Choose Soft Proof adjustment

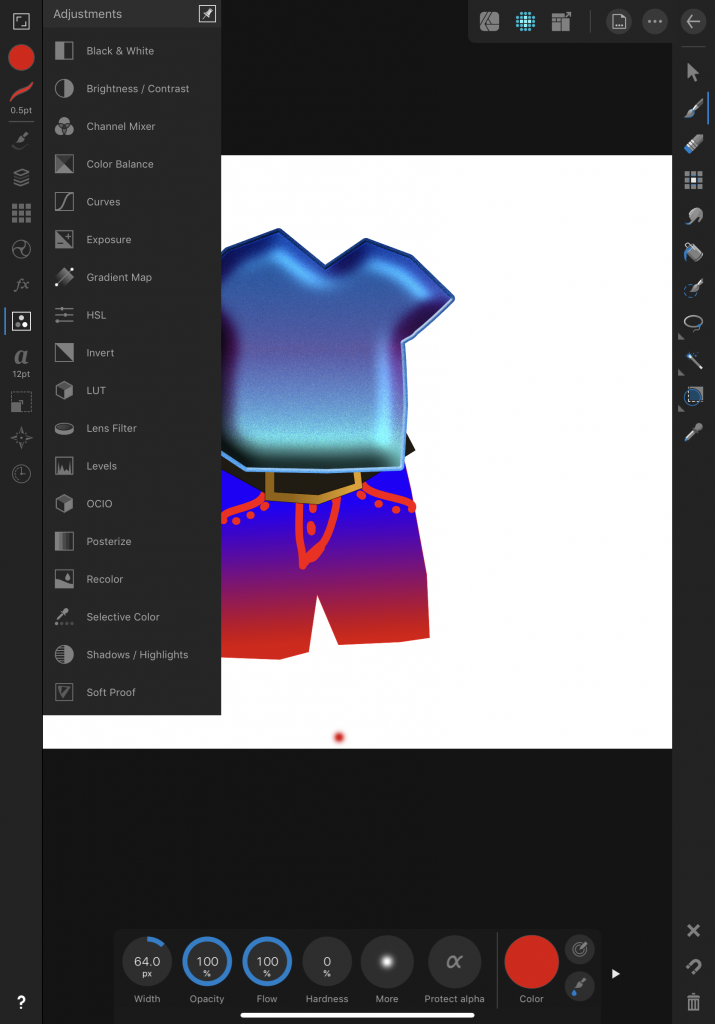132,692
